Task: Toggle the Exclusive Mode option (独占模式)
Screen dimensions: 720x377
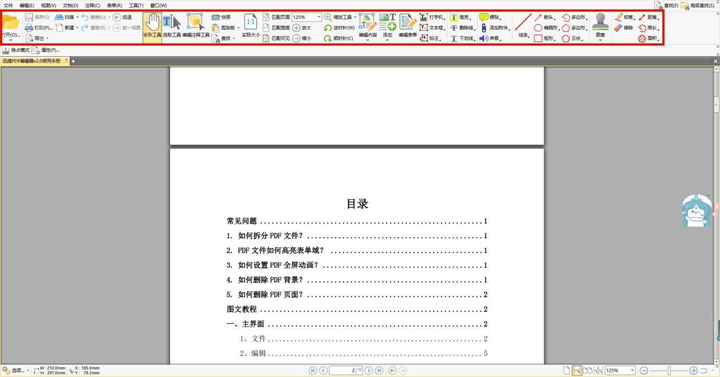Action: [16, 50]
